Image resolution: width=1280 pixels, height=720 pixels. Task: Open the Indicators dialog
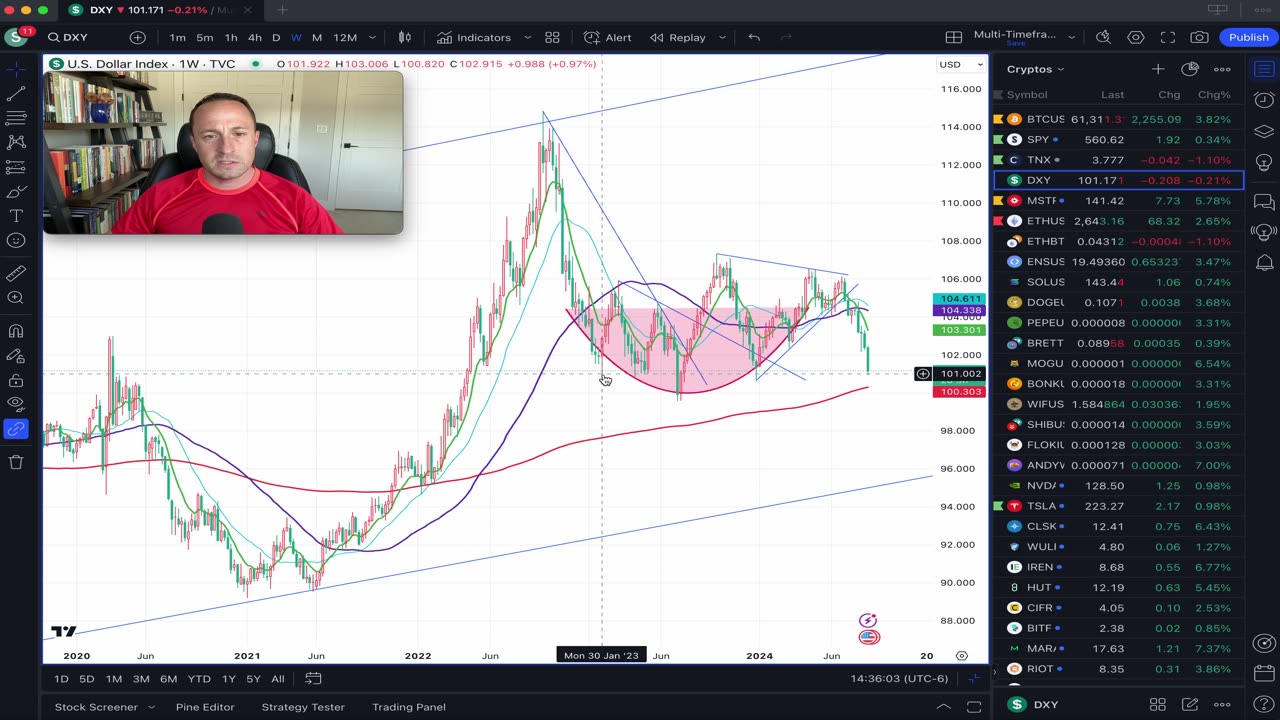[x=474, y=37]
